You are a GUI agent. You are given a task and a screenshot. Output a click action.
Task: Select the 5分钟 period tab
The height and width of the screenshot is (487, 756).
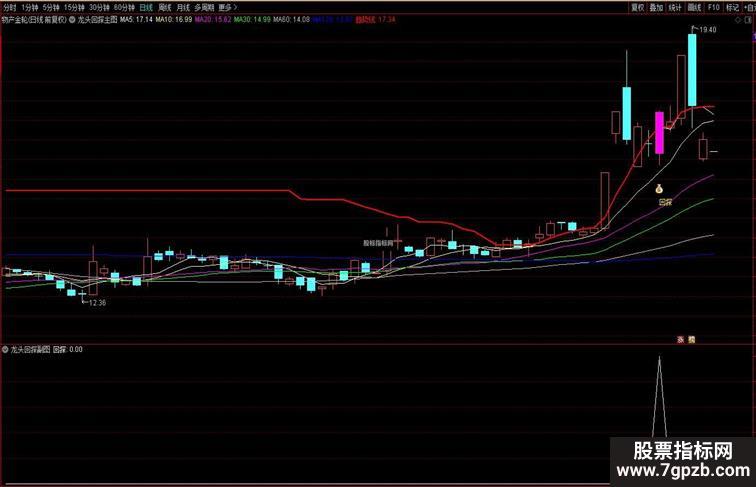tap(51, 8)
